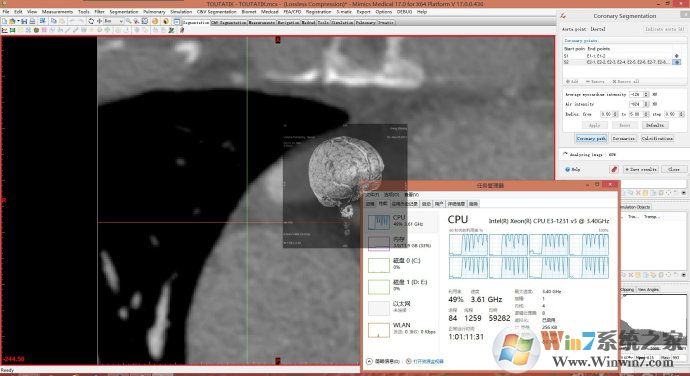Click the Save results button

641,169
